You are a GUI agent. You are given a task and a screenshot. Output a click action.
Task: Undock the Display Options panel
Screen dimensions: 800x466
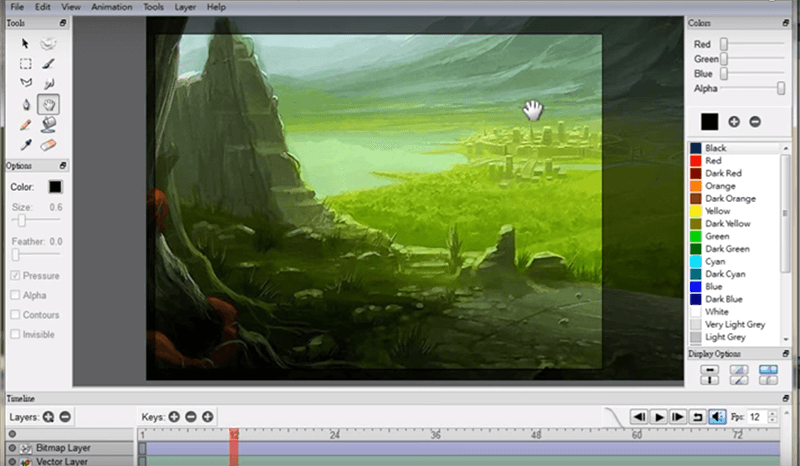coord(786,353)
